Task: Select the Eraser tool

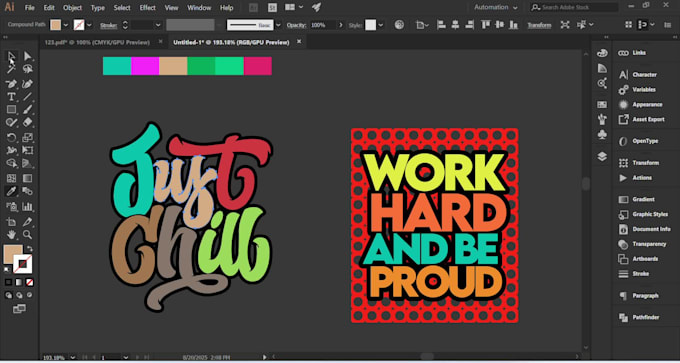Action: 27,123
